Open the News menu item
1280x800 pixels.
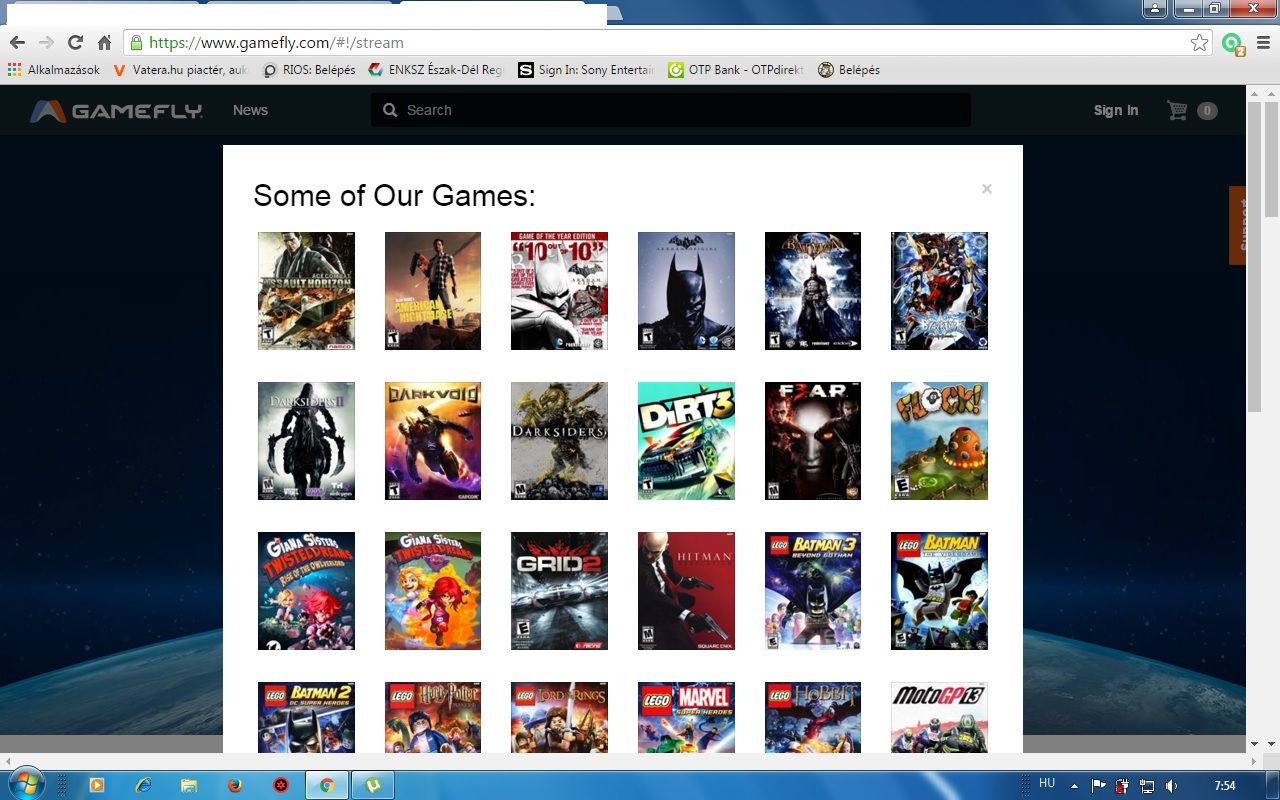[250, 110]
